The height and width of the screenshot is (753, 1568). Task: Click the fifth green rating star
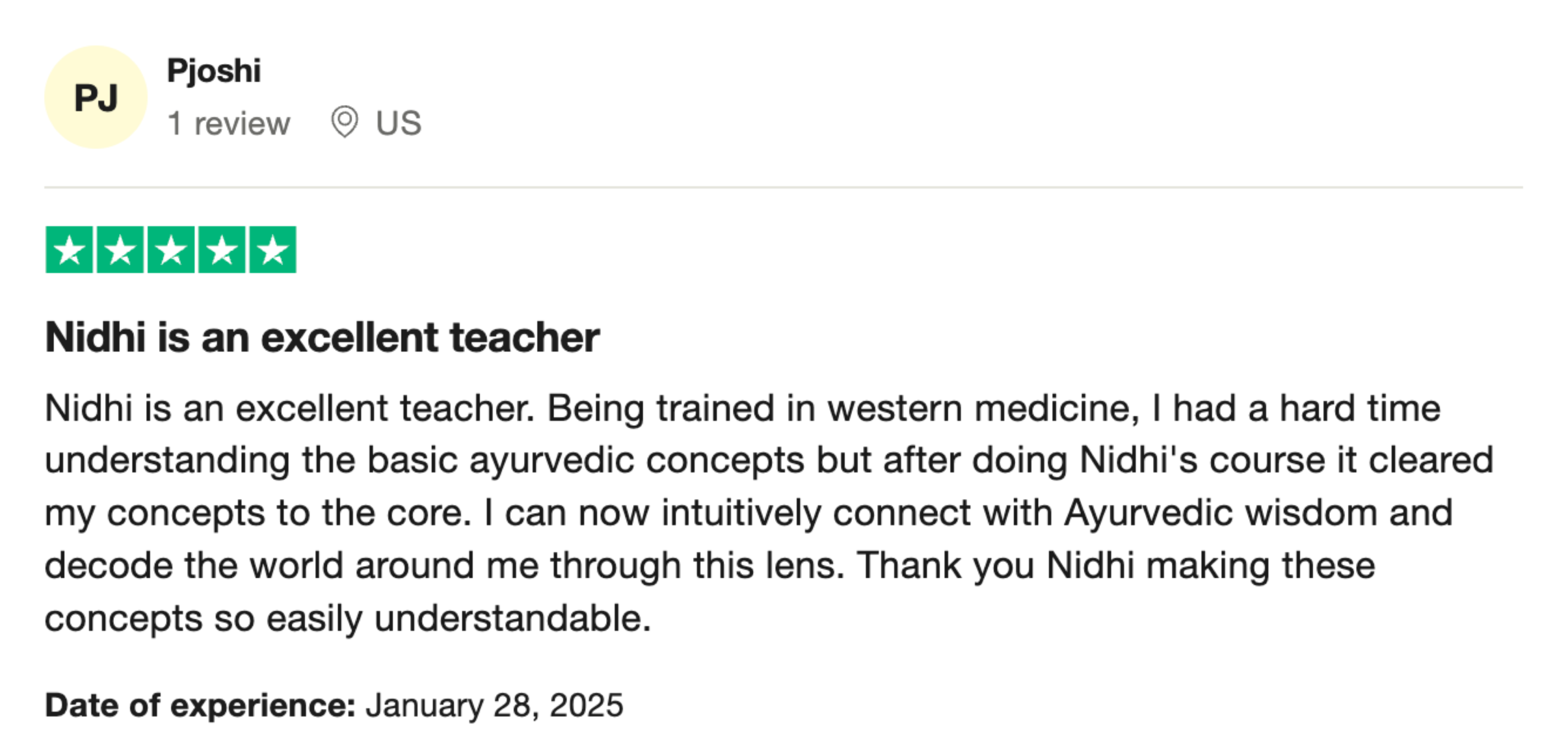coord(273,250)
